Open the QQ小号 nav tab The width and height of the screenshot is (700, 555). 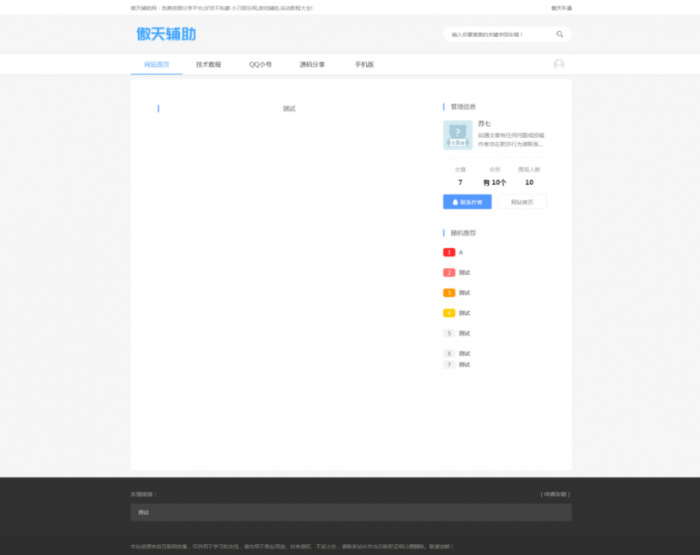(x=261, y=64)
